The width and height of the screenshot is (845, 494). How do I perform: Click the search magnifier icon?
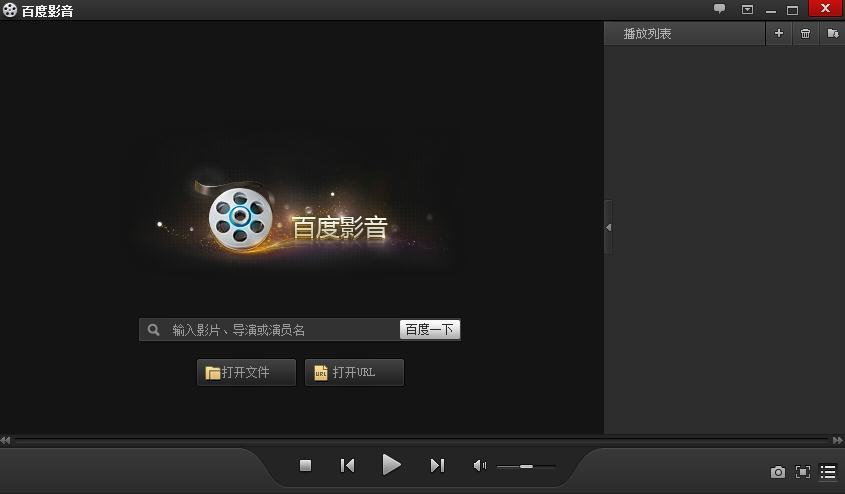point(154,330)
